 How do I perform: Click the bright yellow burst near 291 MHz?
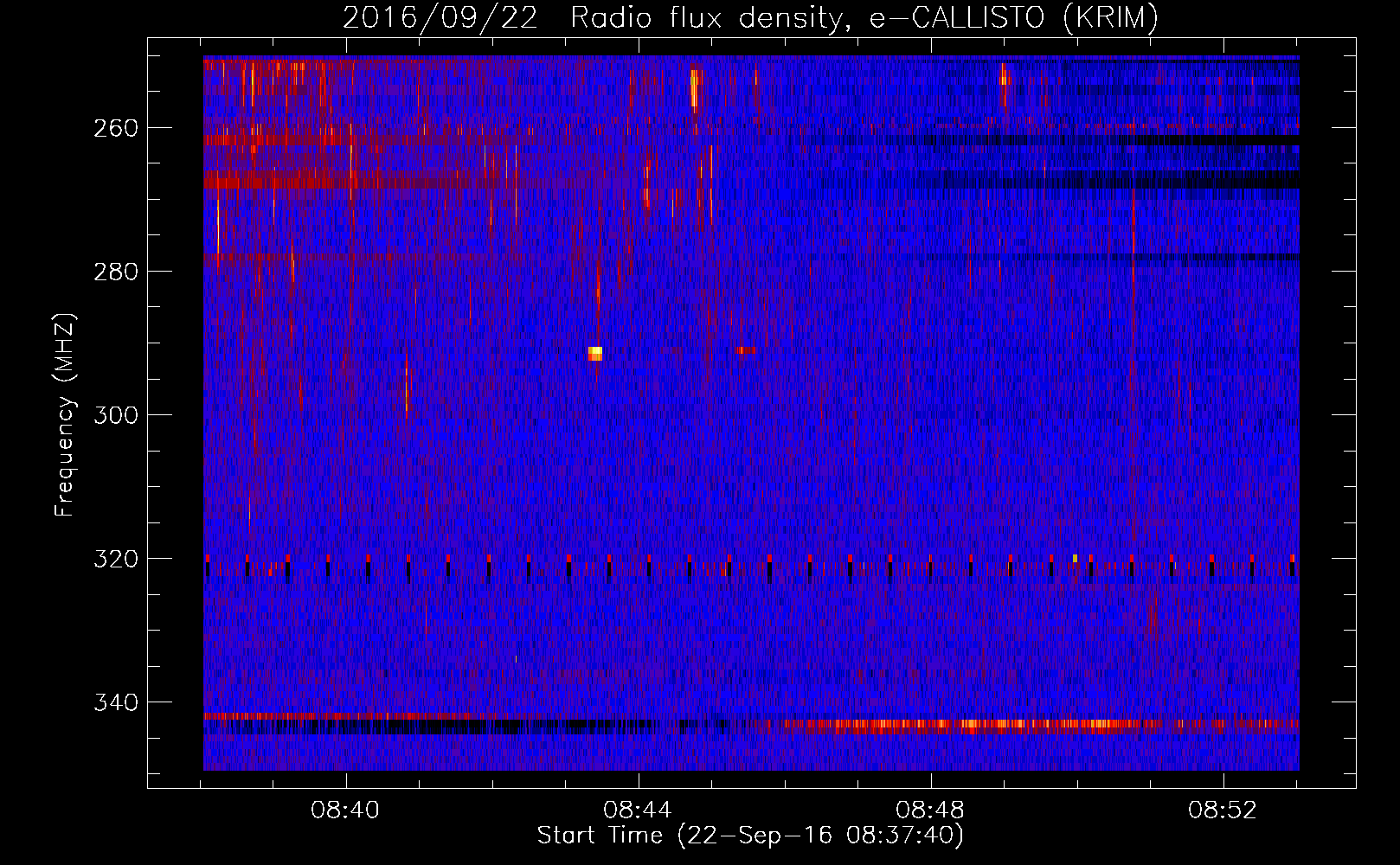[594, 353]
